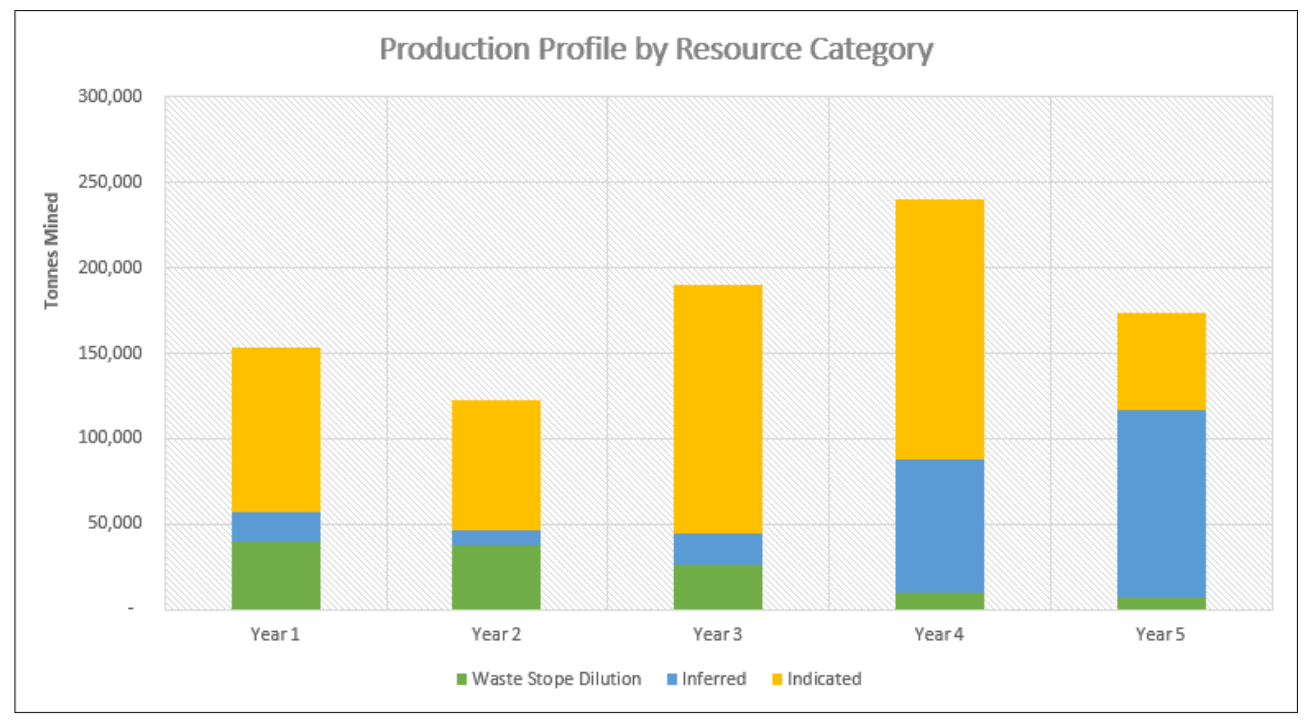Click the yellow Indicated segment of Year 3 bar
Image resolution: width=1306 pixels, height=720 pixels.
718,409
